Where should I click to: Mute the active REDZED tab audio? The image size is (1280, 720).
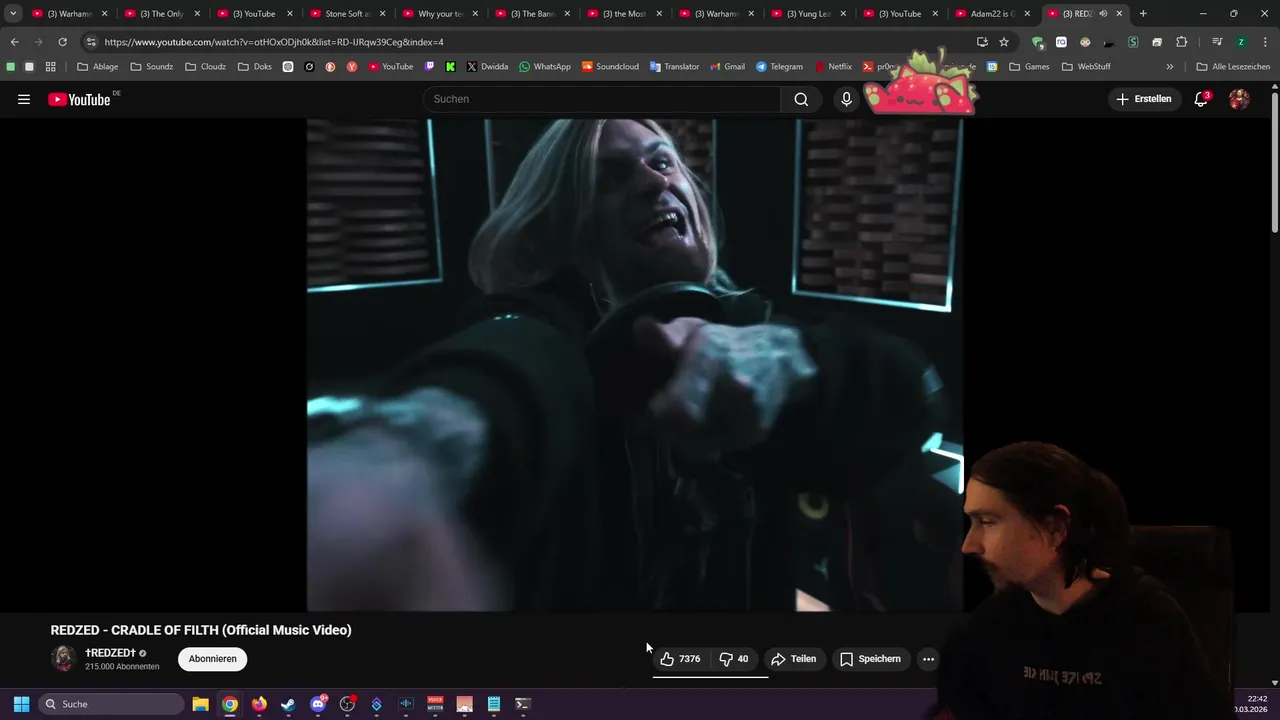[1103, 14]
